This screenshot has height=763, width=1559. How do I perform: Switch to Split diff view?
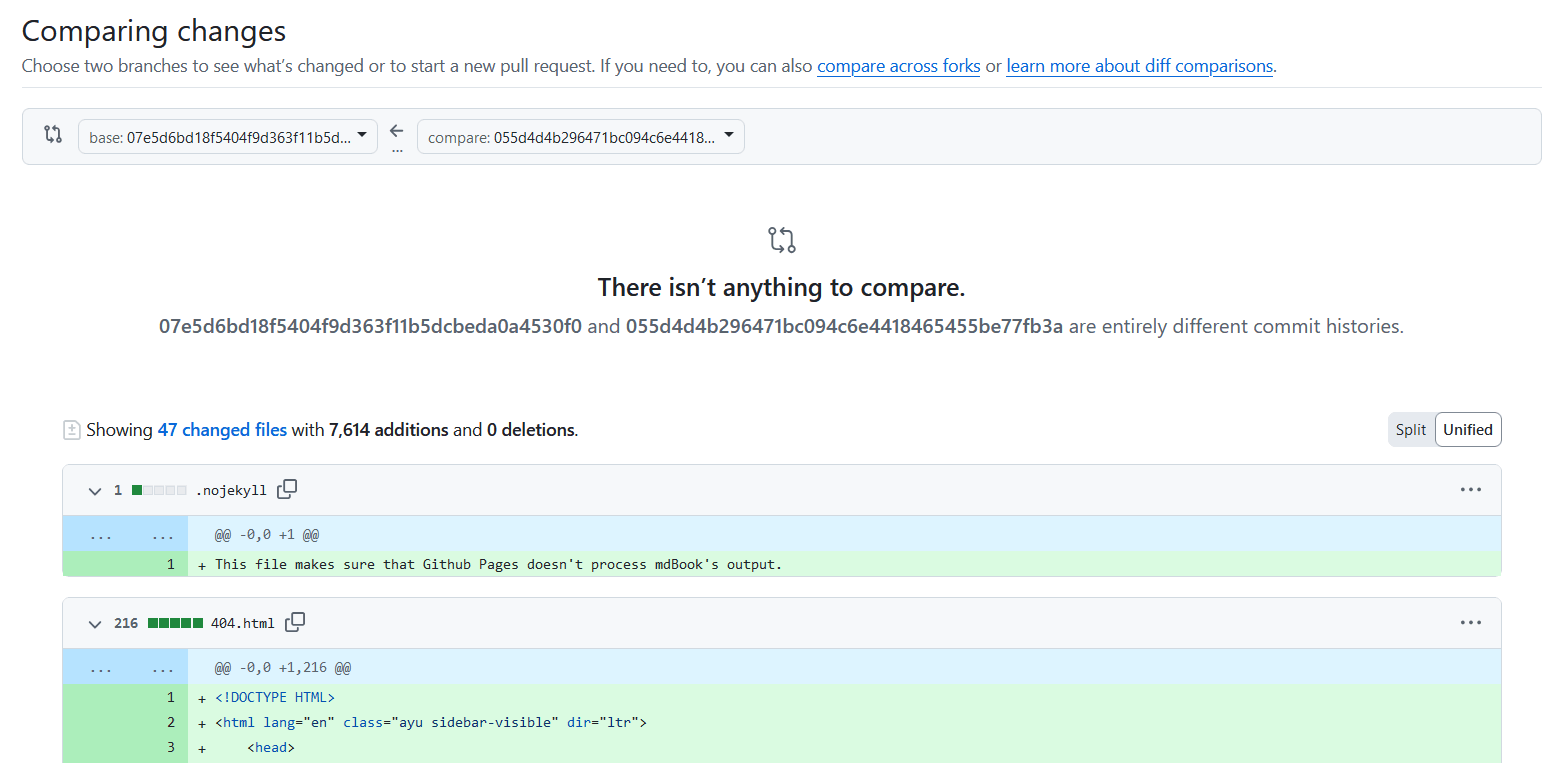tap(1411, 430)
